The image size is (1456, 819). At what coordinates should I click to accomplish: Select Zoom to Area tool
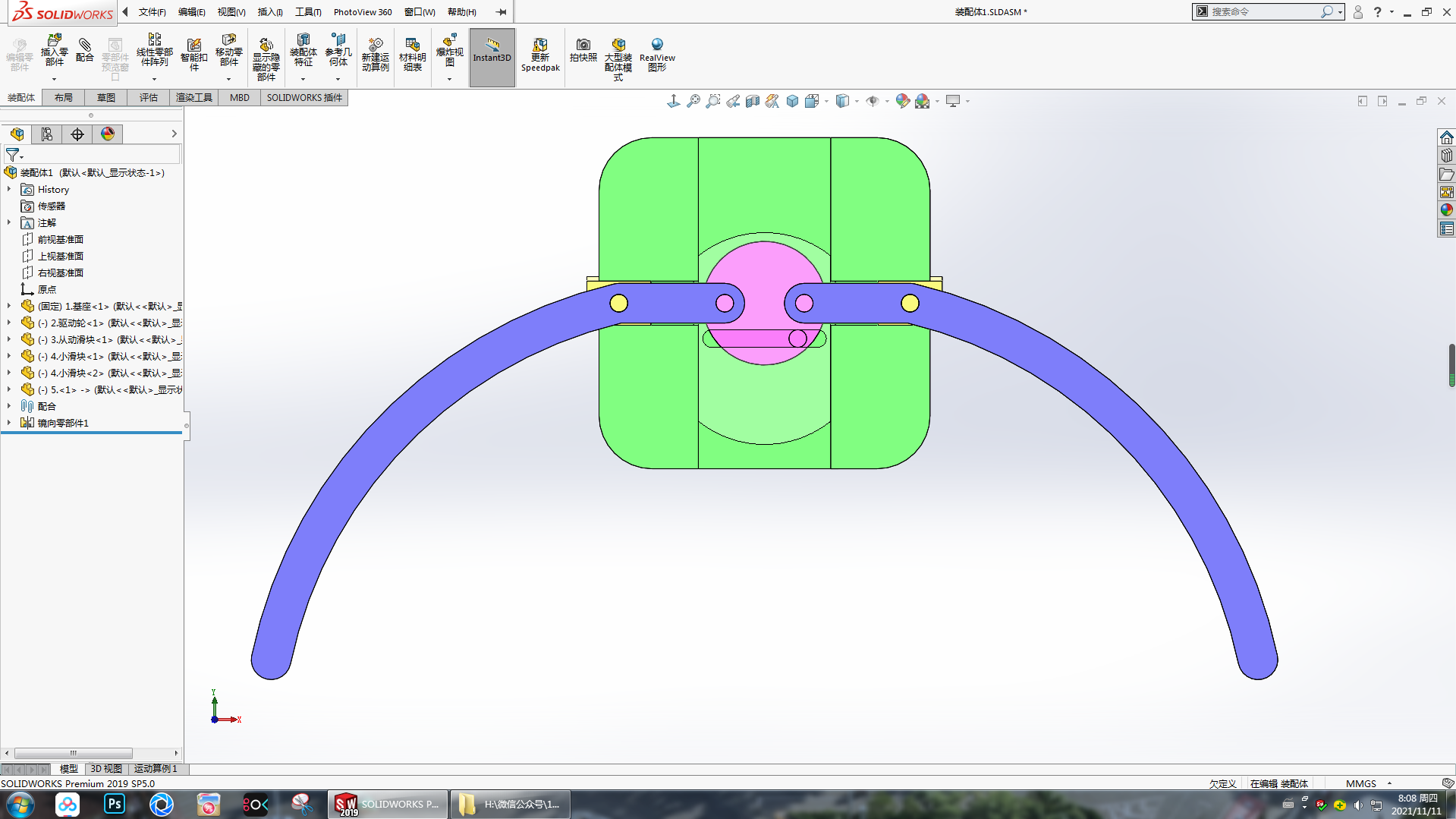click(713, 101)
